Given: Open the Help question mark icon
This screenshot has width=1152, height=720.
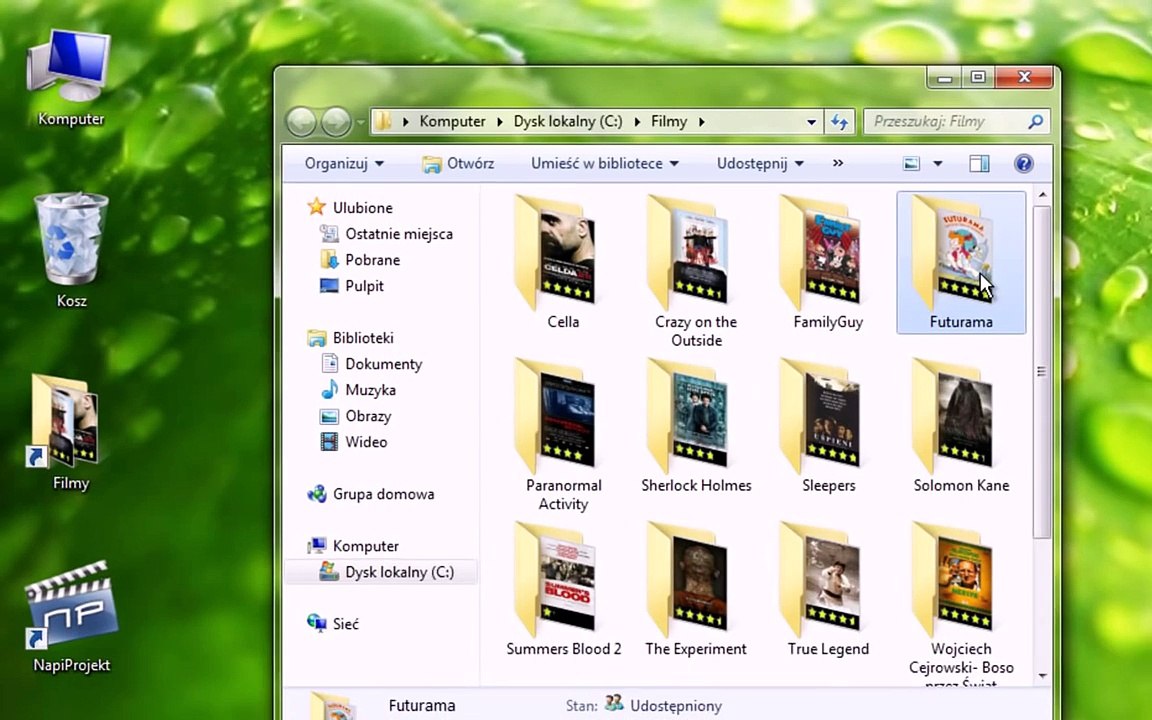Looking at the screenshot, I should (x=1023, y=163).
